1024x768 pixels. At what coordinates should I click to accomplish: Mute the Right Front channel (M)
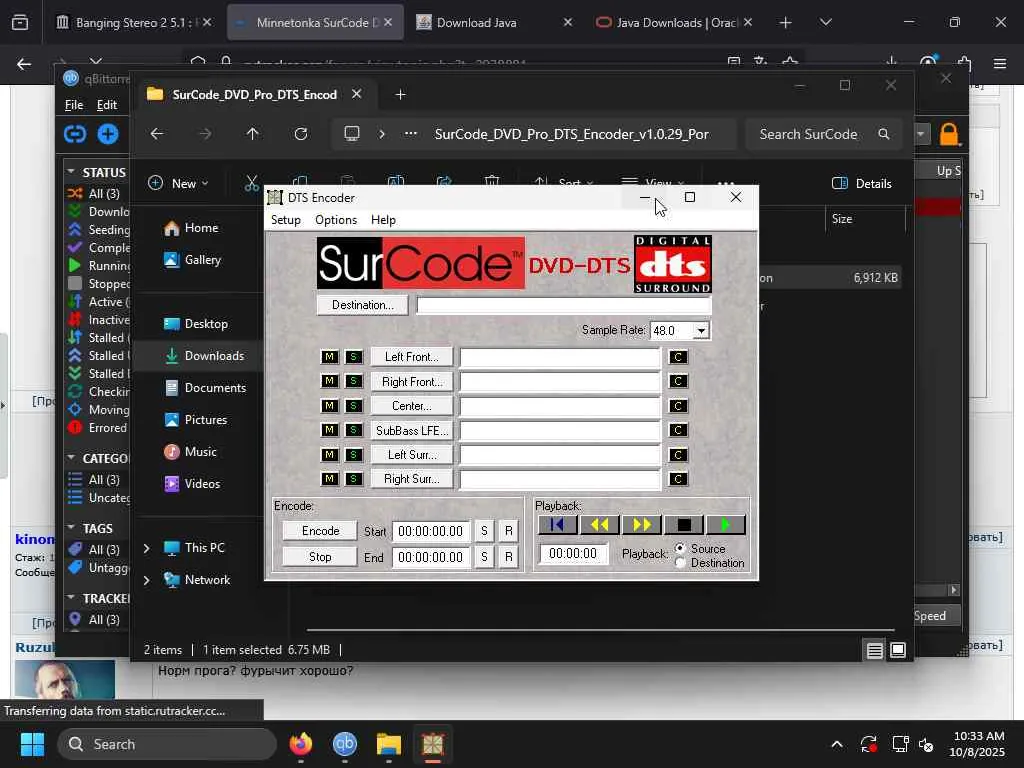tap(329, 381)
